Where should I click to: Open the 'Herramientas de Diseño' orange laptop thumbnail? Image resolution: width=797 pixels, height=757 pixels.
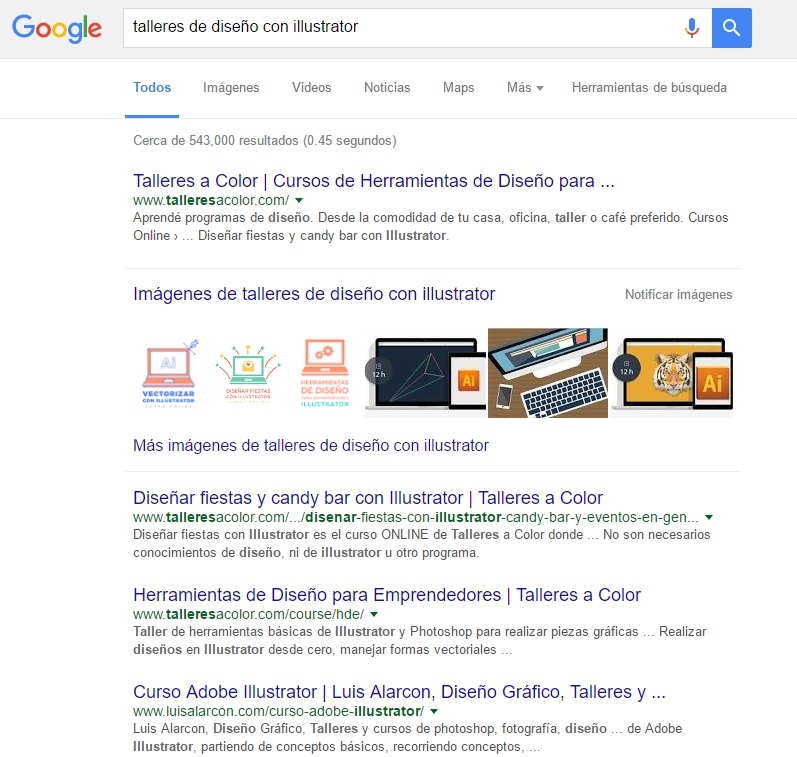[x=325, y=373]
